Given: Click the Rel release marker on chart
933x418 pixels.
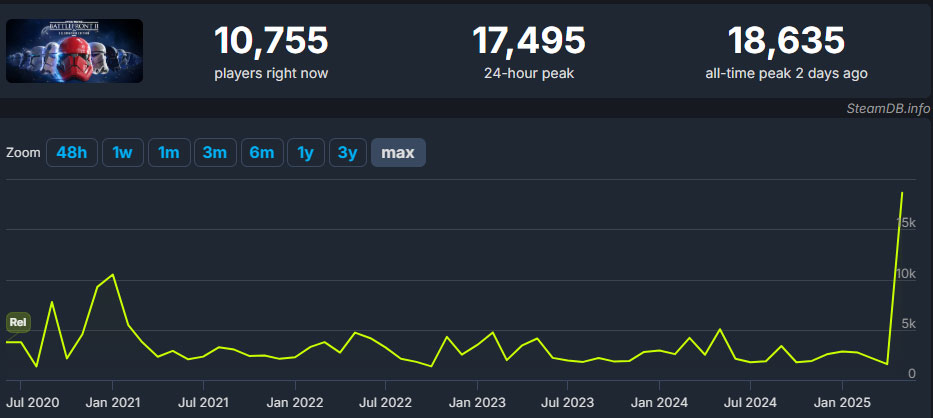Looking at the screenshot, I should tap(18, 323).
